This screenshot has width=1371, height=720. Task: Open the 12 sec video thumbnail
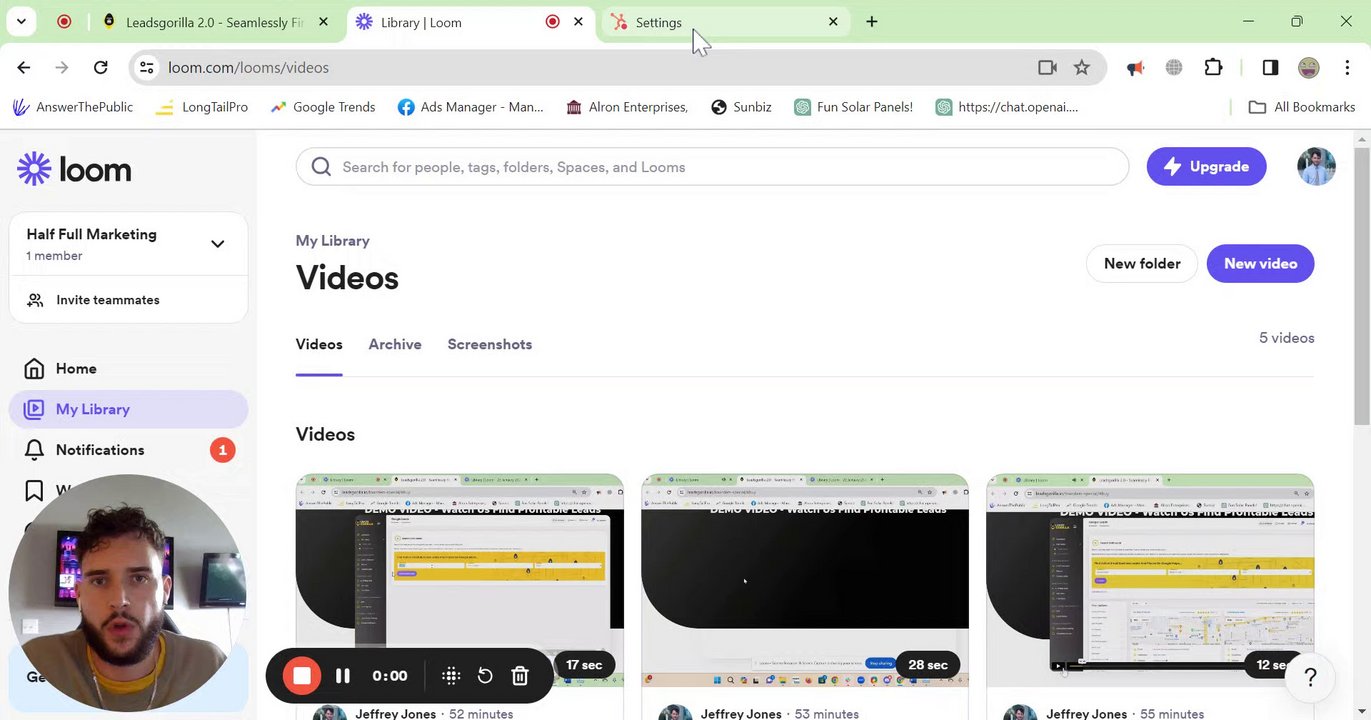pyautogui.click(x=1150, y=581)
